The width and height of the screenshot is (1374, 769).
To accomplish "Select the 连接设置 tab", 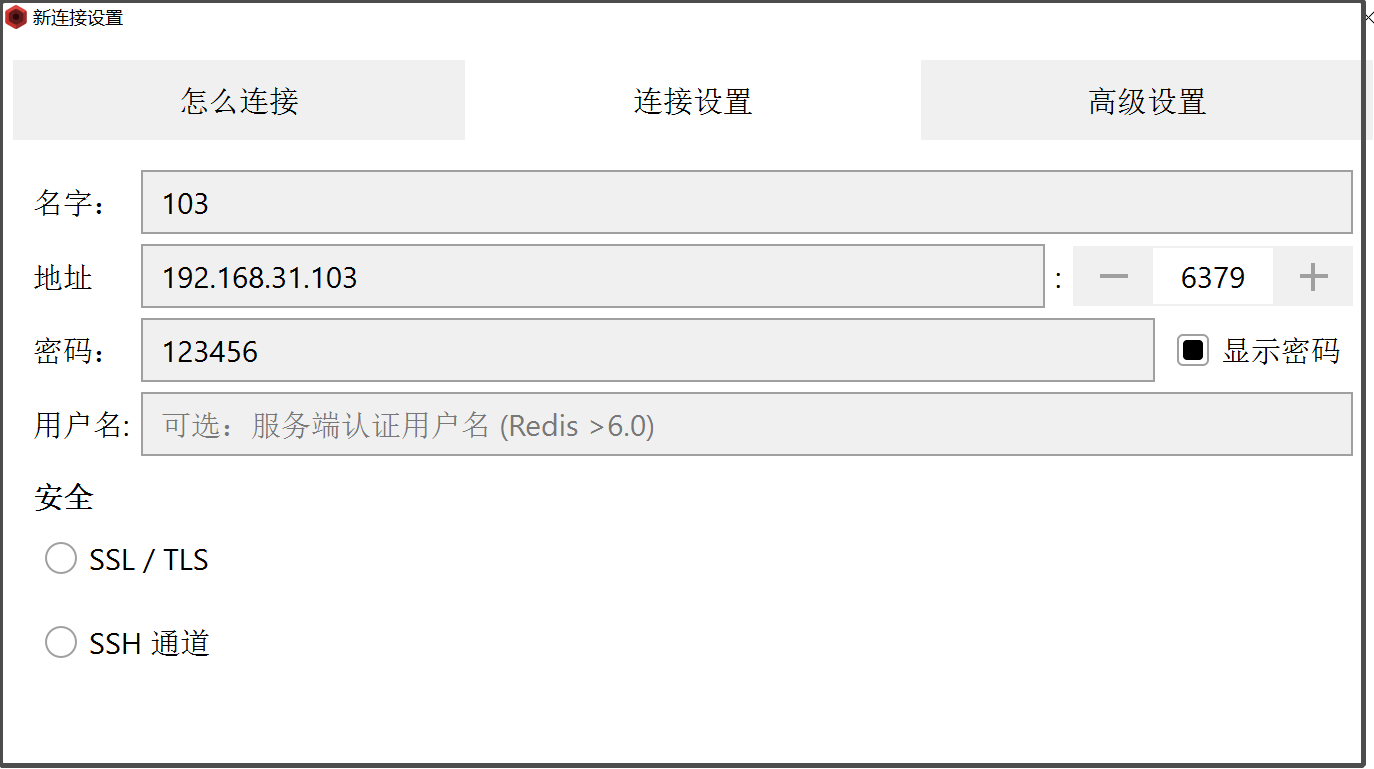I will click(692, 101).
